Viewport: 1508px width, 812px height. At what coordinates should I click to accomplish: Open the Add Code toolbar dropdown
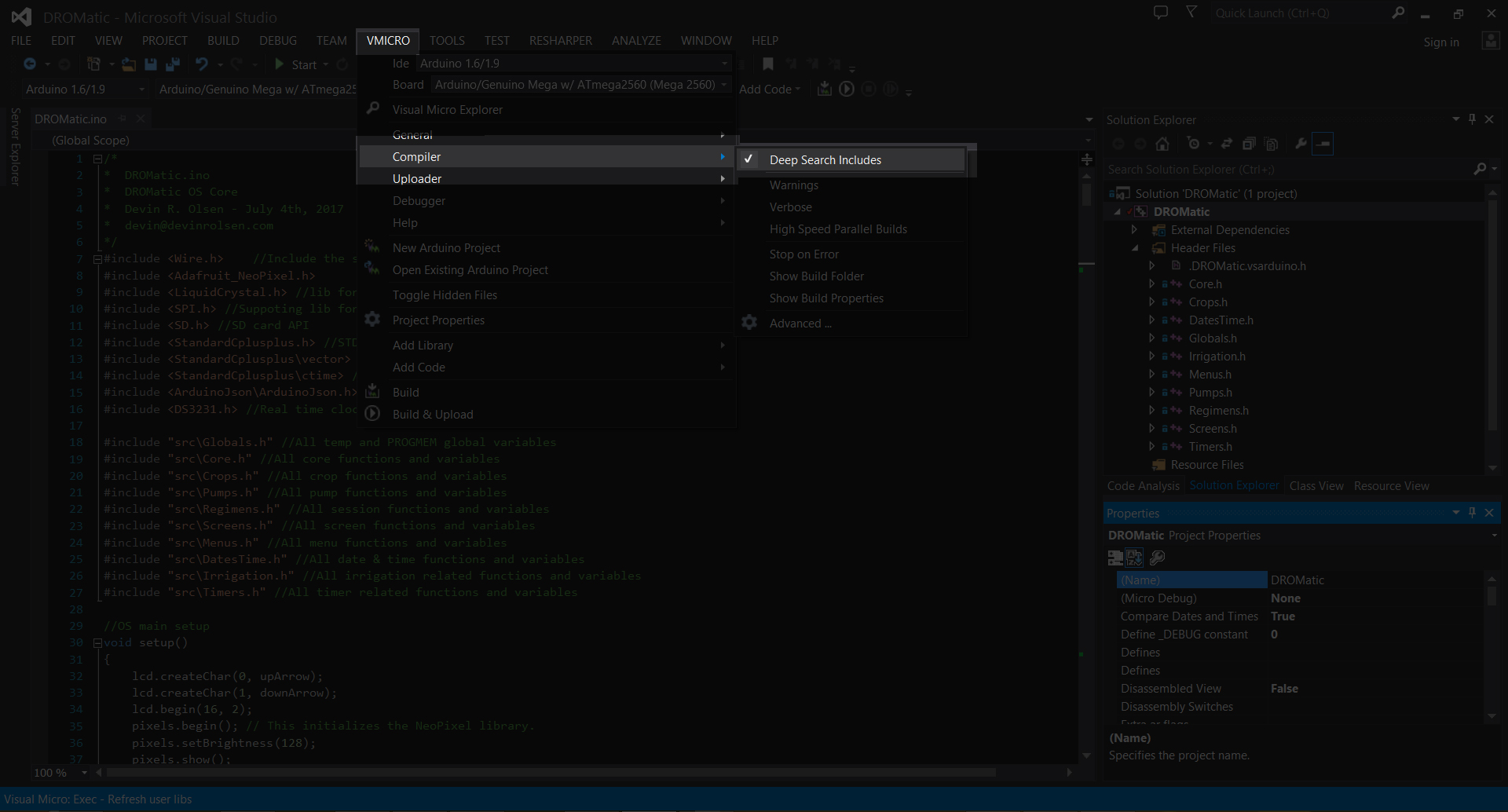(x=770, y=90)
